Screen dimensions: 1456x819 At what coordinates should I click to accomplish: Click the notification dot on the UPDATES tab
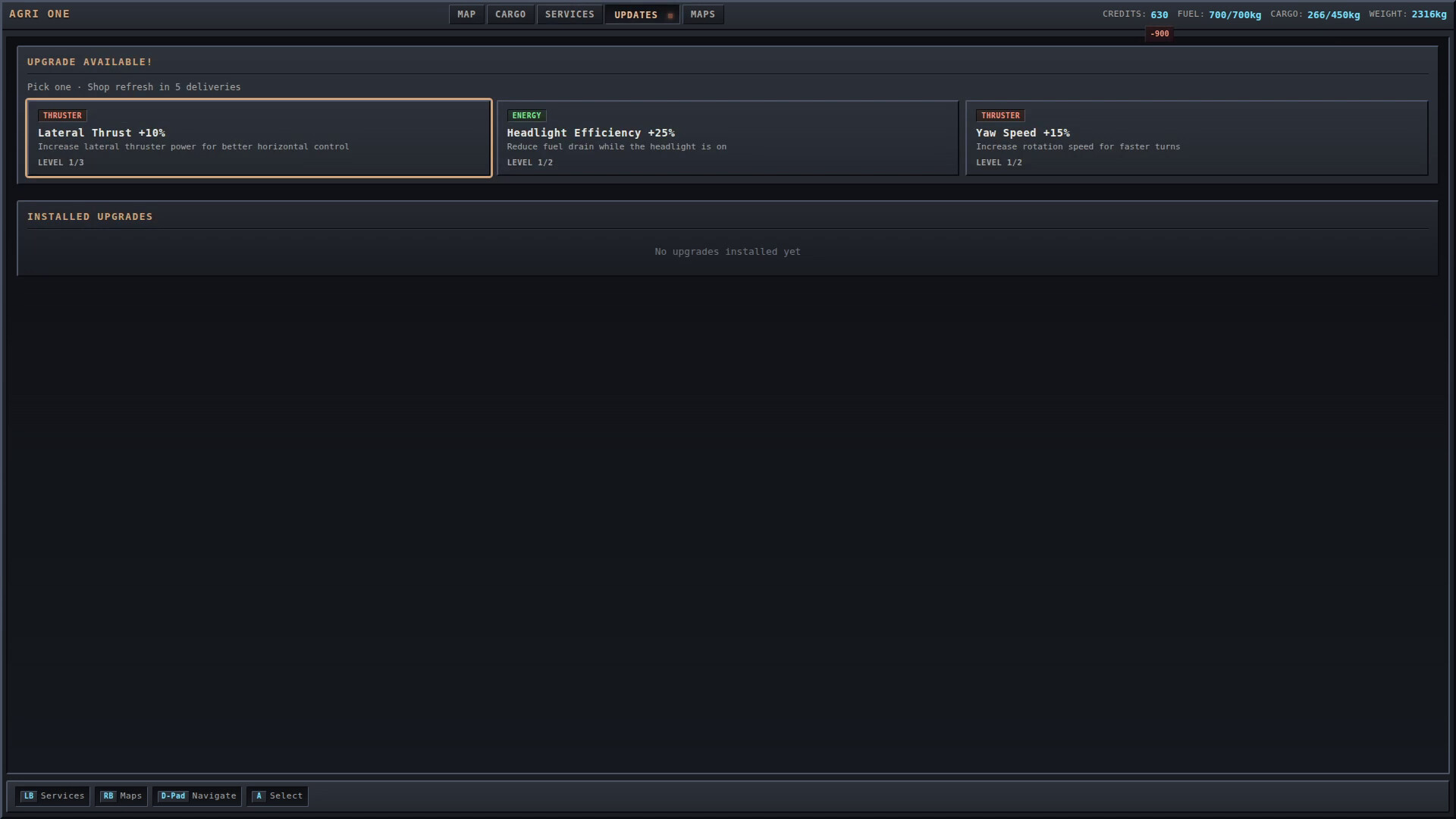click(670, 14)
